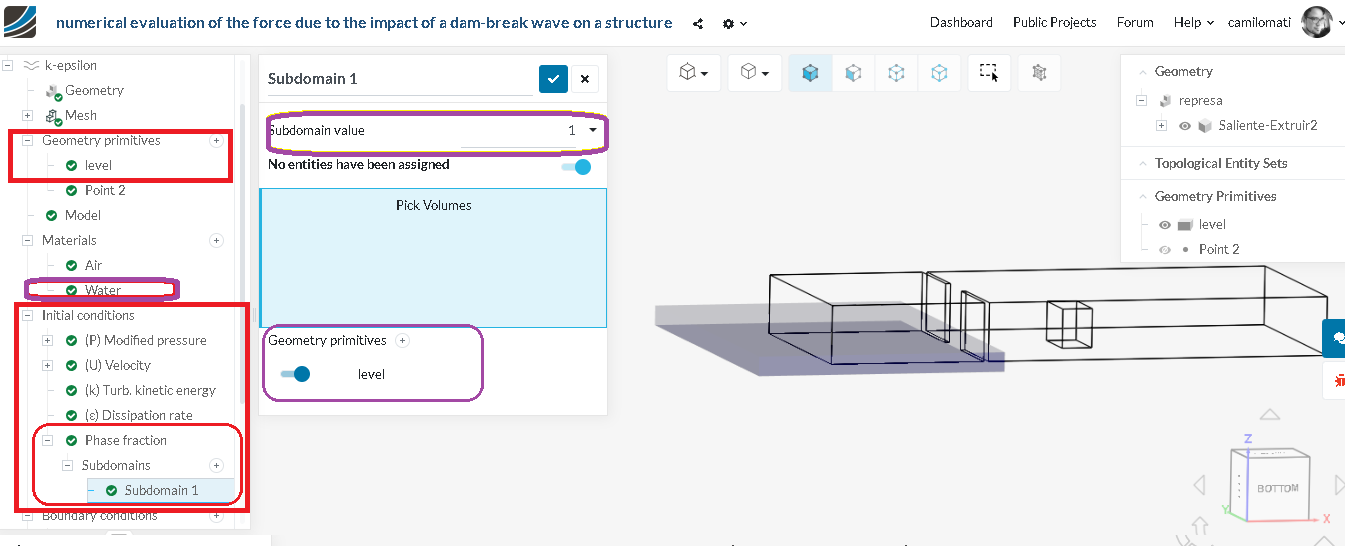
Task: Close the Subdomain 1 panel
Action: click(x=585, y=79)
